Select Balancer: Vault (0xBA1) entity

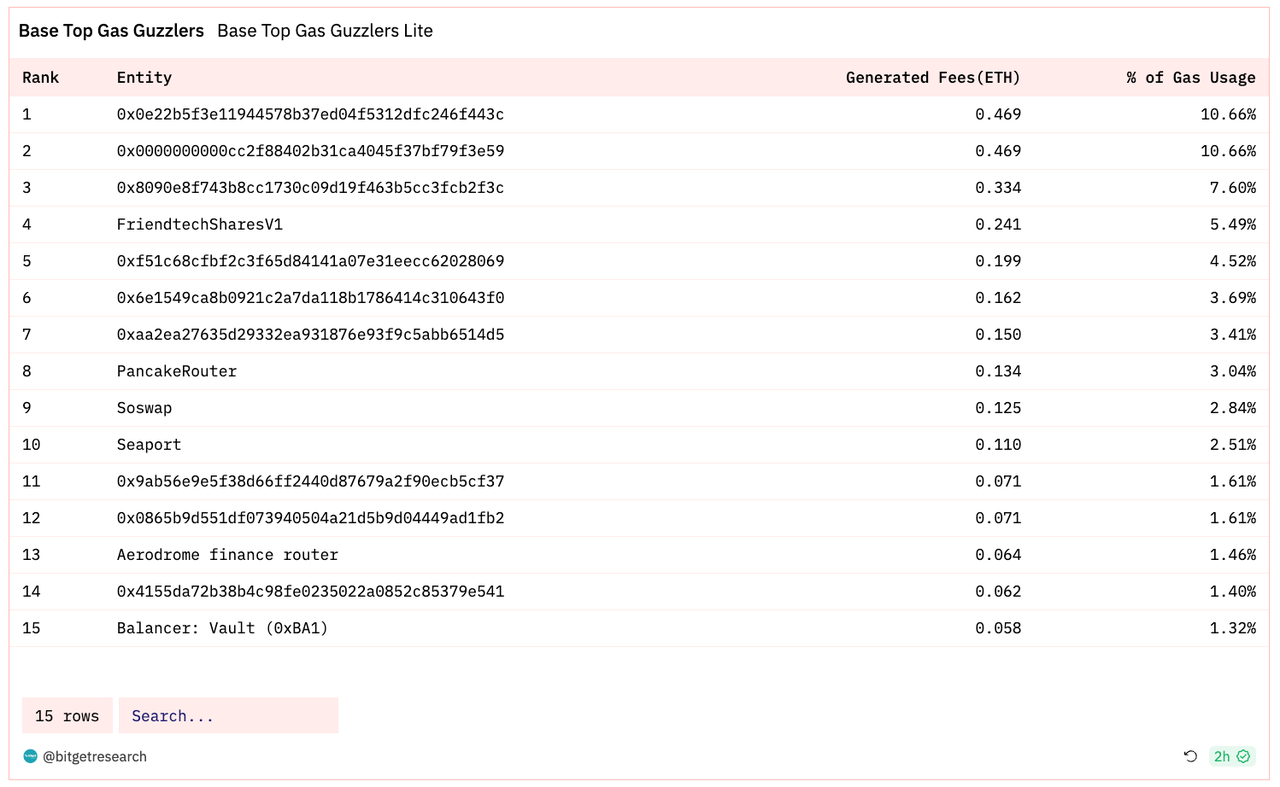[223, 628]
